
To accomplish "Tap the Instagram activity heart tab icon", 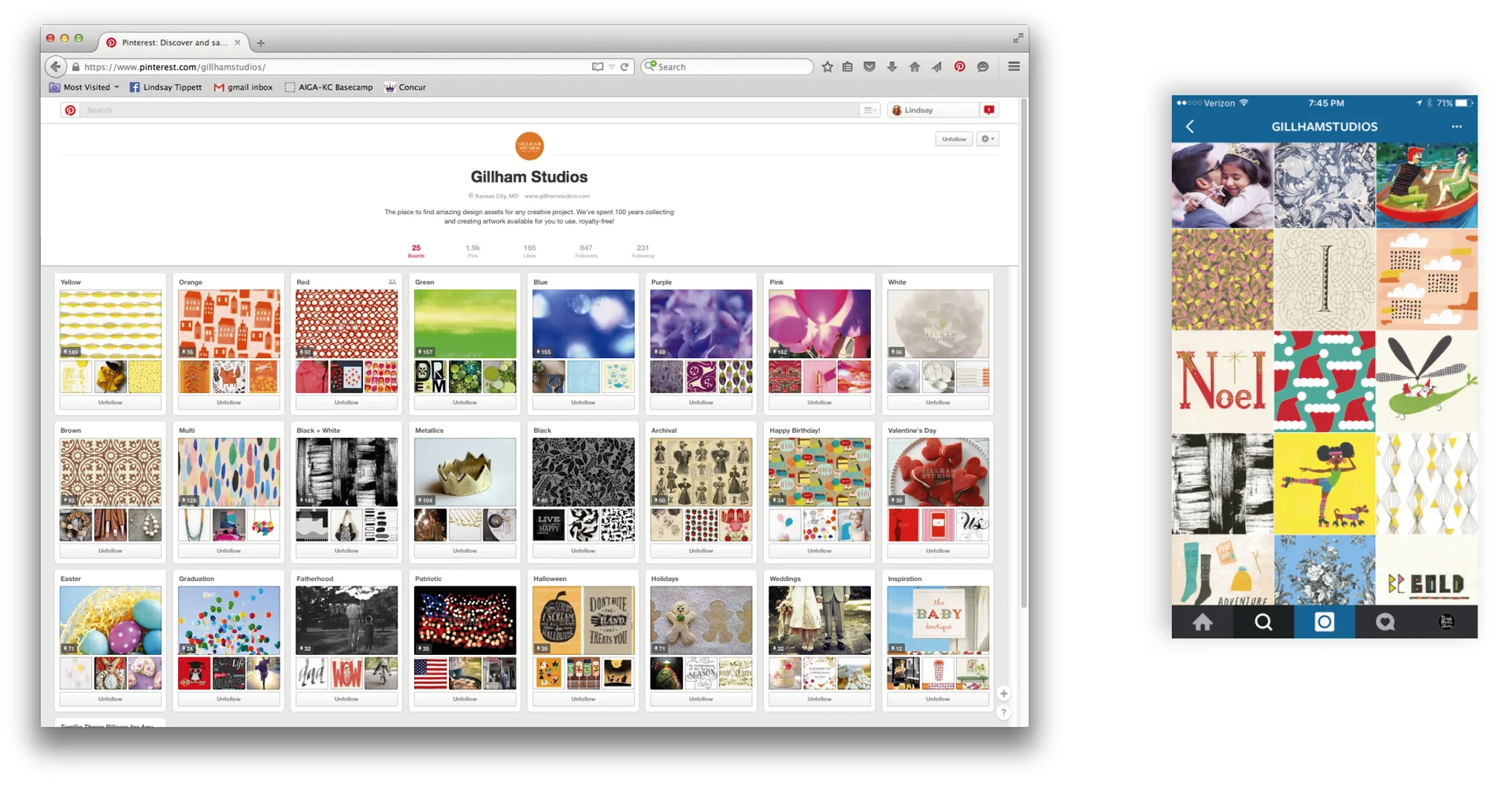I will tap(1385, 622).
